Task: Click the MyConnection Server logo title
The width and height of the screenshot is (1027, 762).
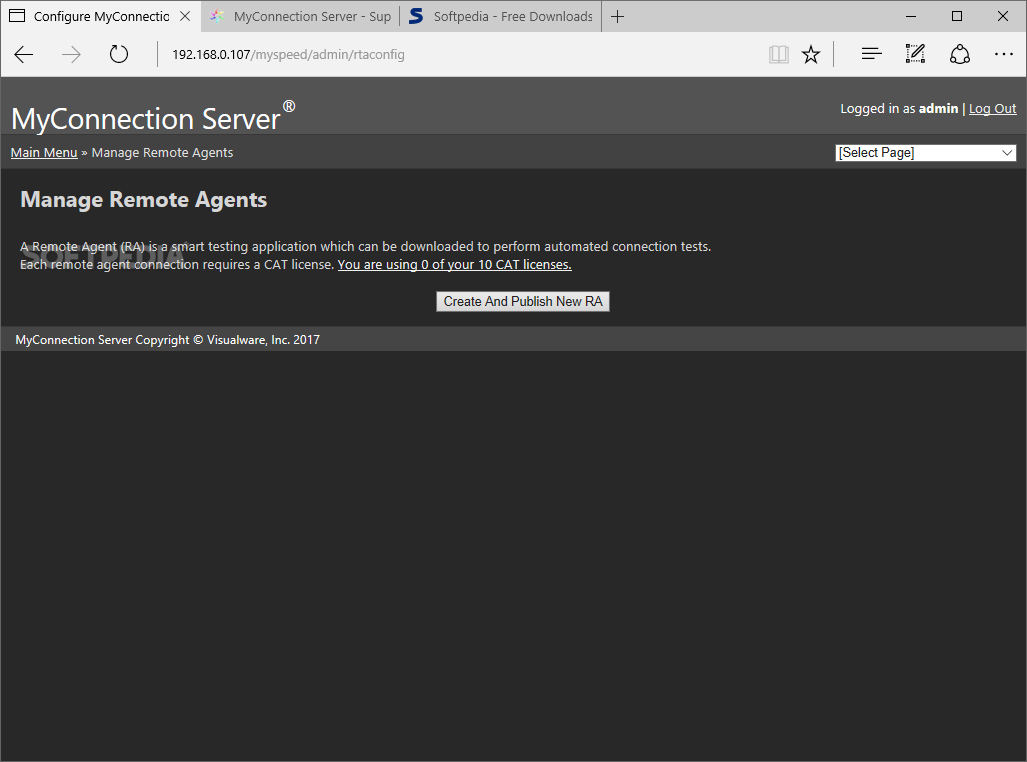Action: 153,117
